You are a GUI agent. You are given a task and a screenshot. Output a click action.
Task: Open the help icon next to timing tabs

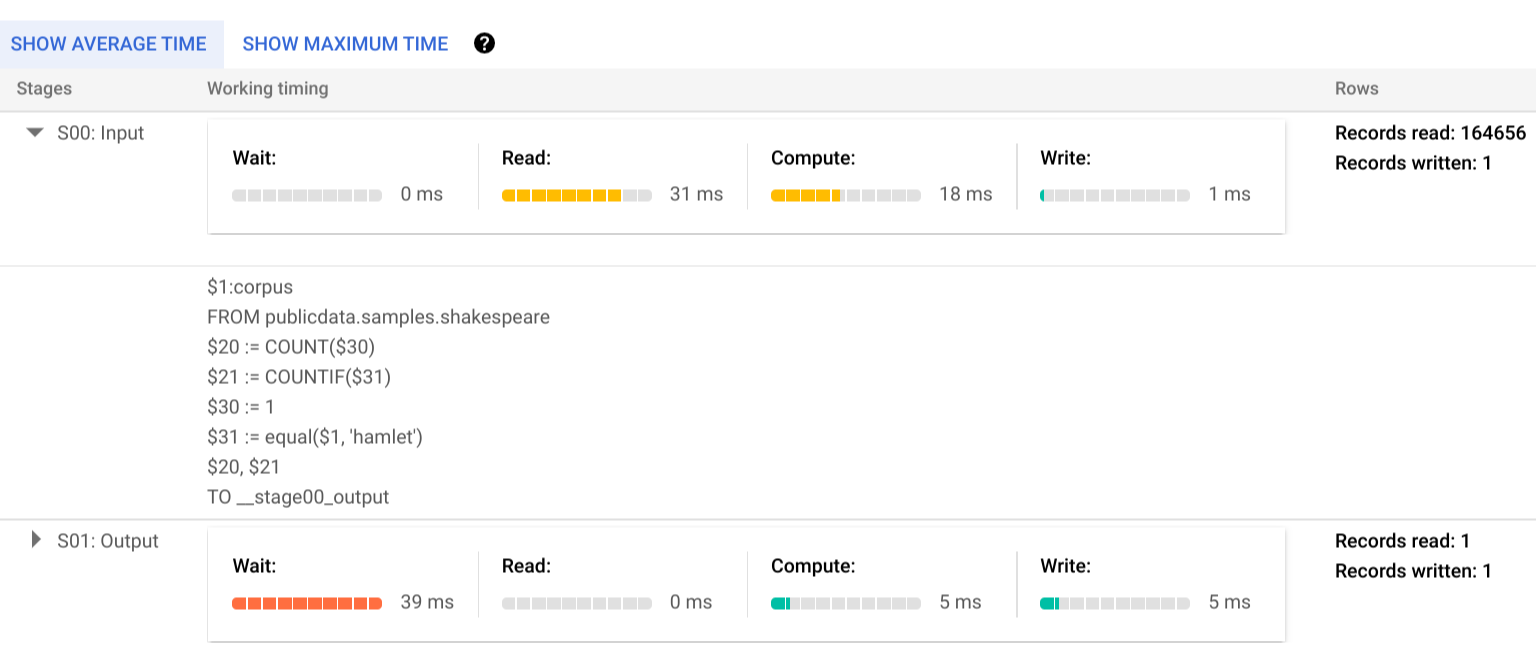pos(484,43)
